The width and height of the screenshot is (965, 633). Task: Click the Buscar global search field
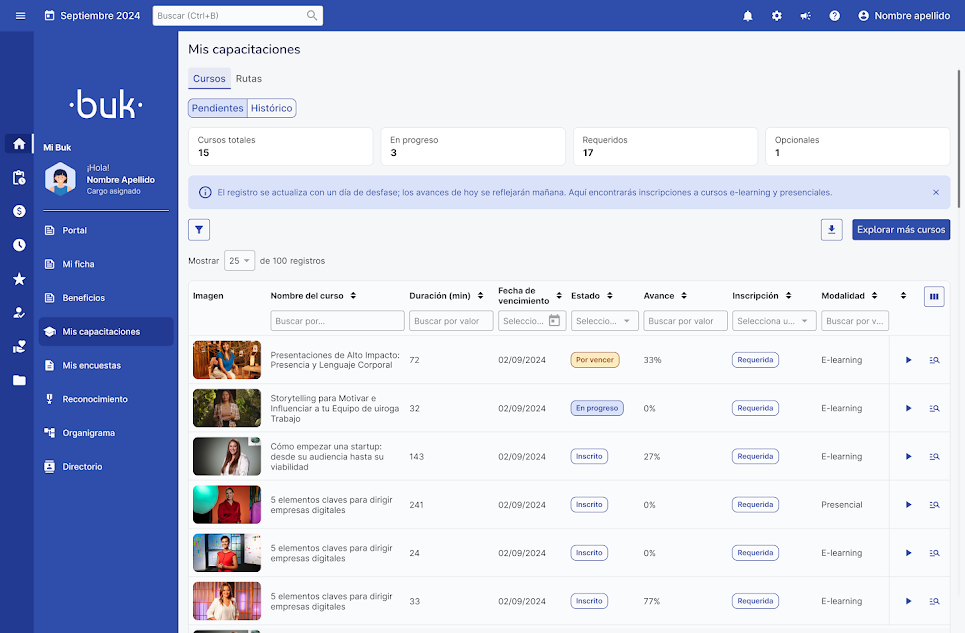(230, 16)
